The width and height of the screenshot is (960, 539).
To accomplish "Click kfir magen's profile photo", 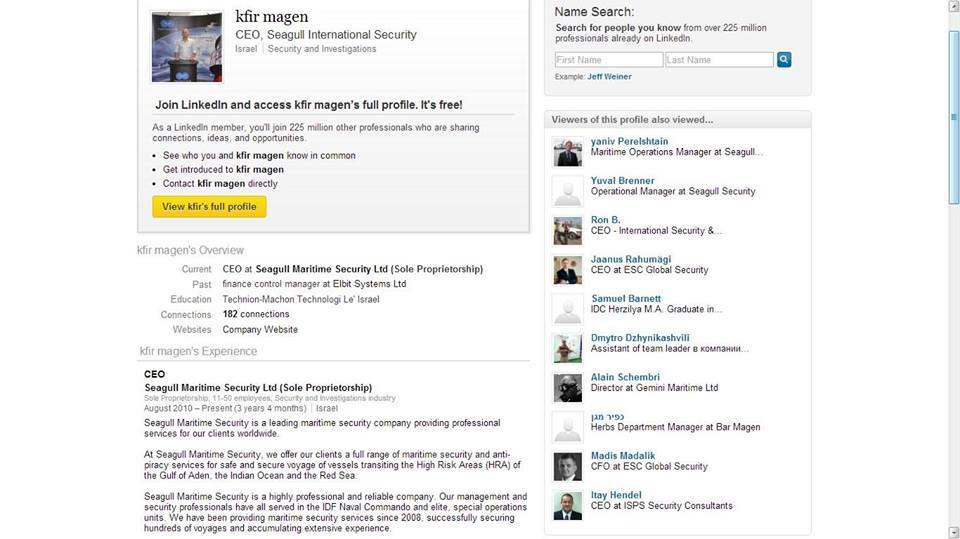I will click(x=186, y=47).
